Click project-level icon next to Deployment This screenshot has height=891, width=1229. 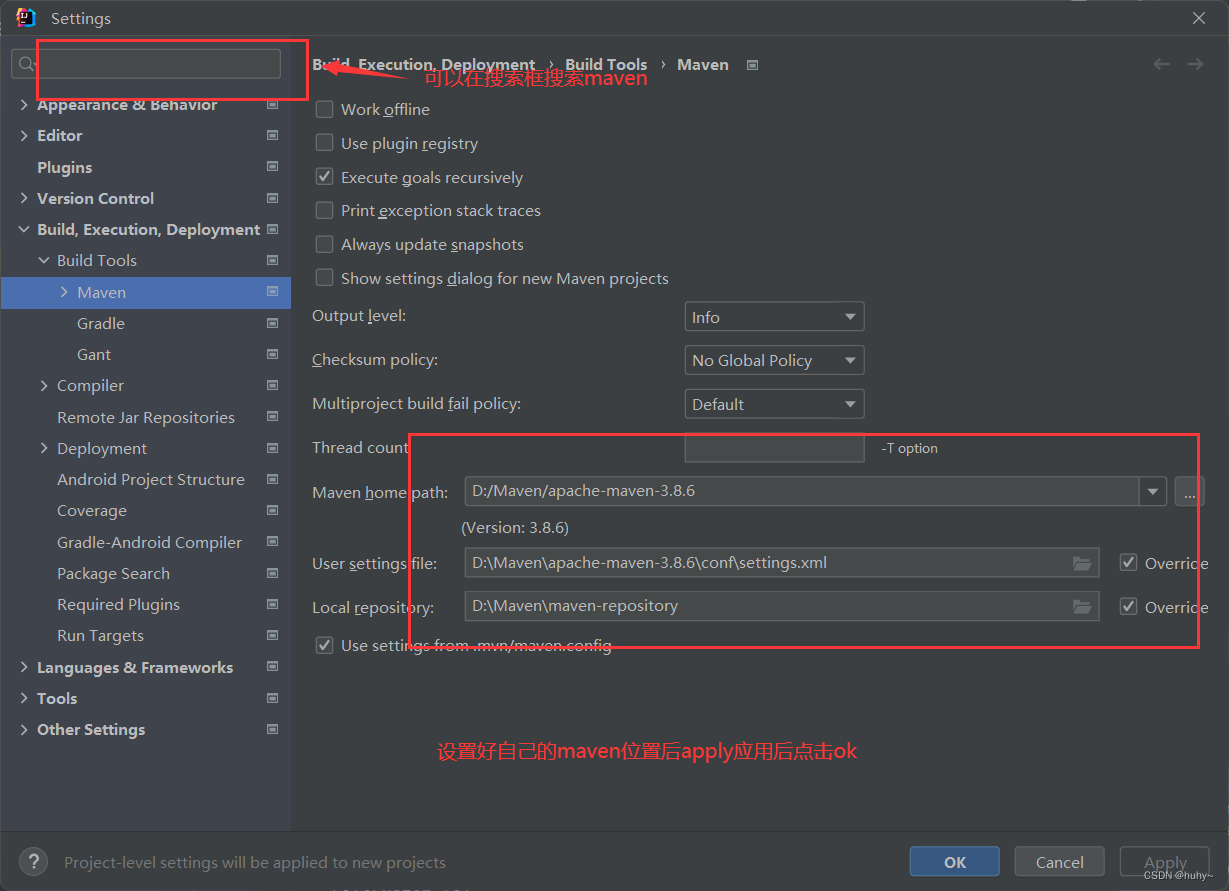pos(272,448)
